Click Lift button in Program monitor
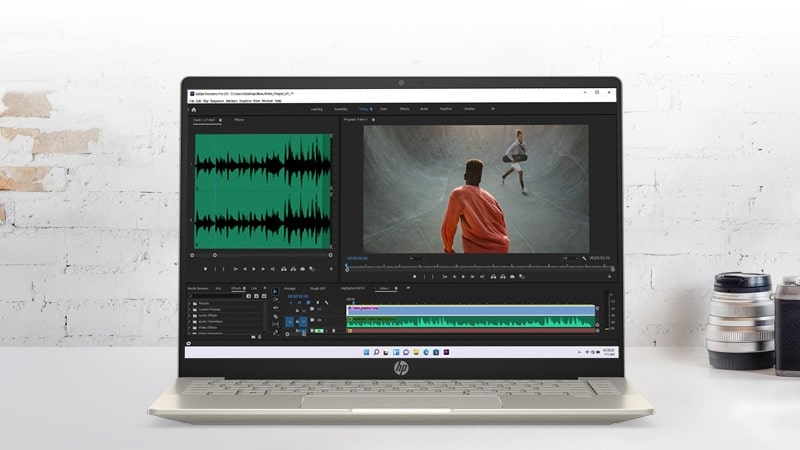The image size is (800, 450). pos(493,277)
